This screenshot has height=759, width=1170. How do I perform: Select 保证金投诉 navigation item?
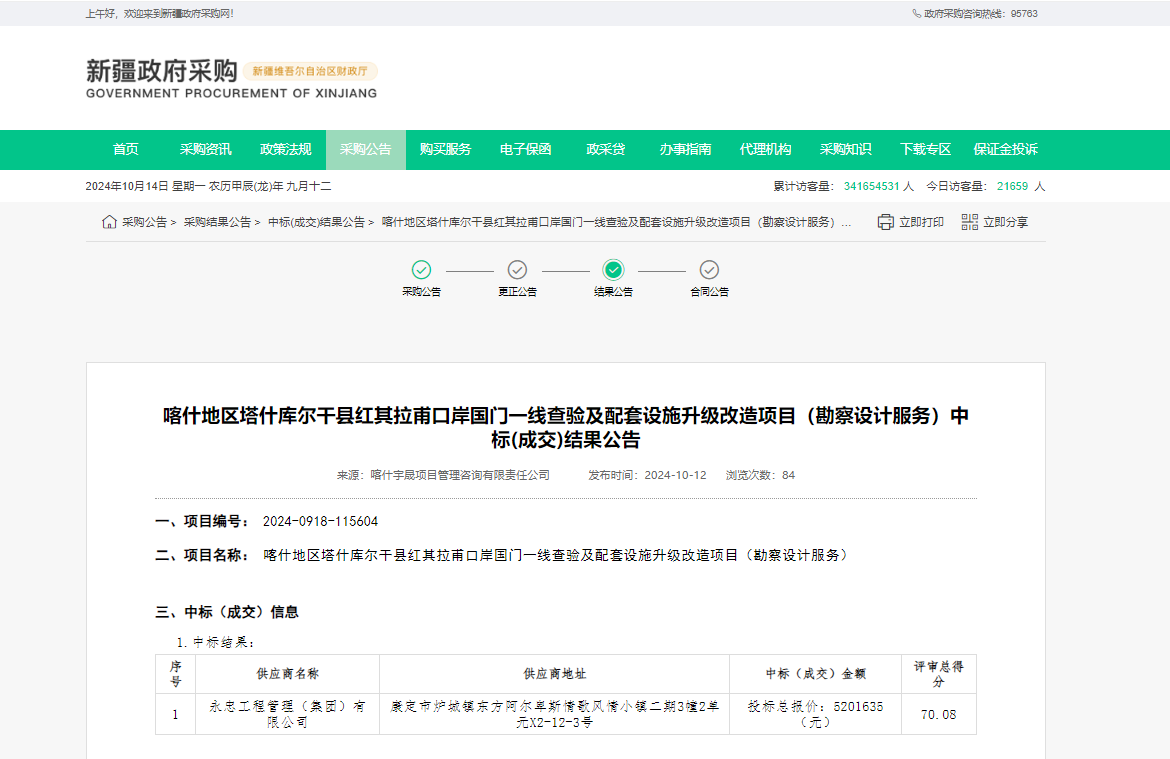pos(1006,150)
